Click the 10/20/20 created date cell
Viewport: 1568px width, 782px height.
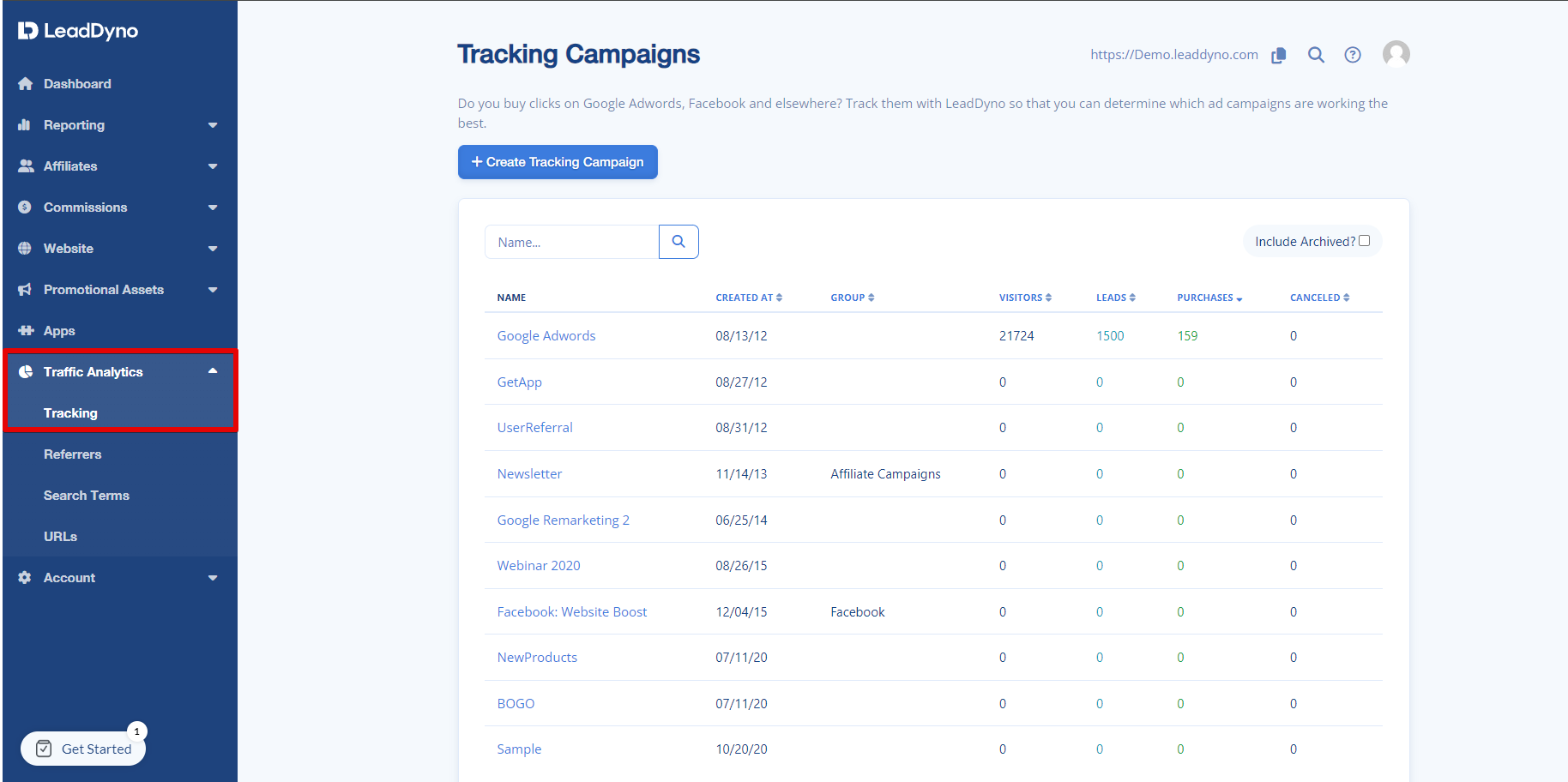point(742,749)
